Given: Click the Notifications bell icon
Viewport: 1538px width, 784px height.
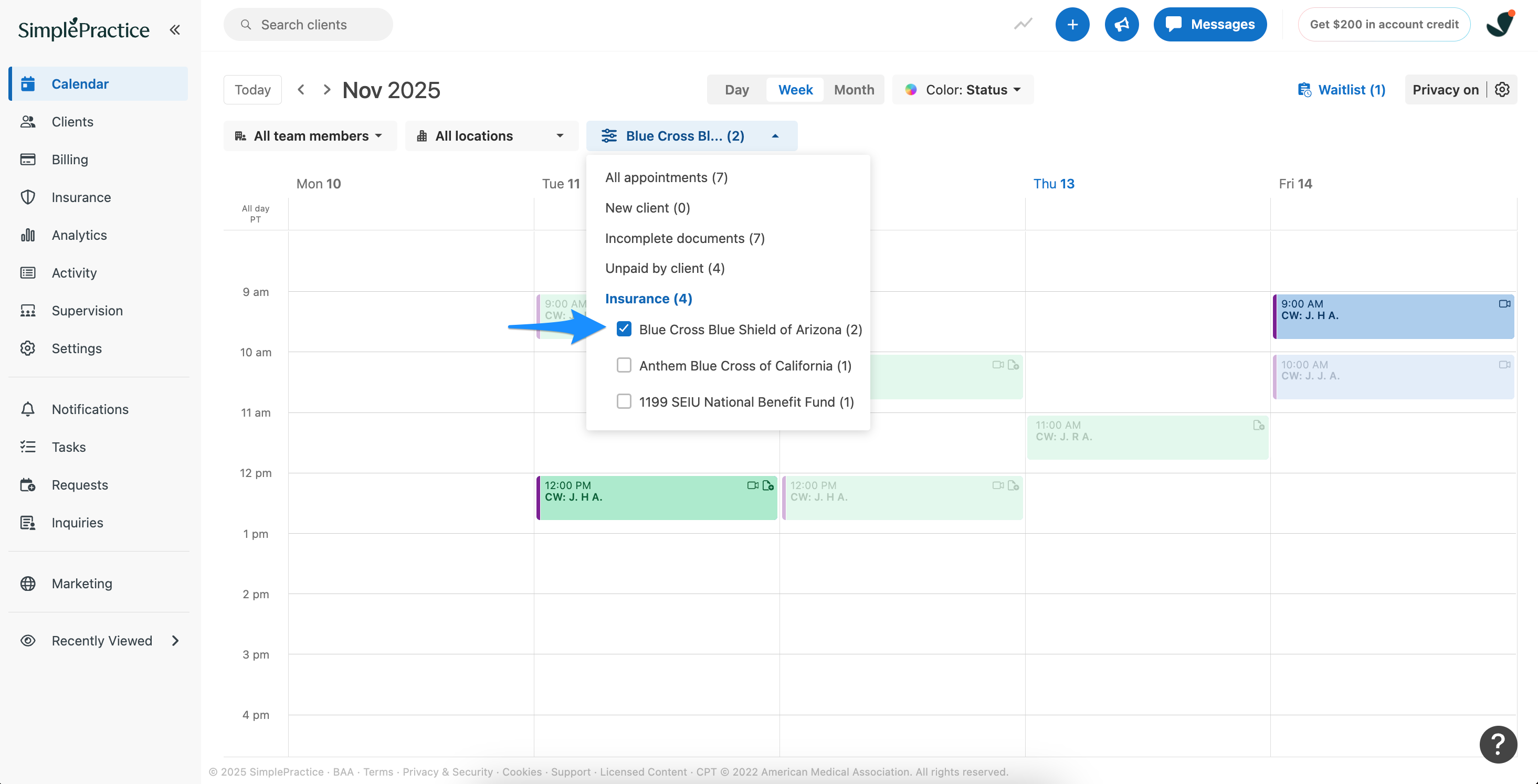Looking at the screenshot, I should pyautogui.click(x=27, y=409).
